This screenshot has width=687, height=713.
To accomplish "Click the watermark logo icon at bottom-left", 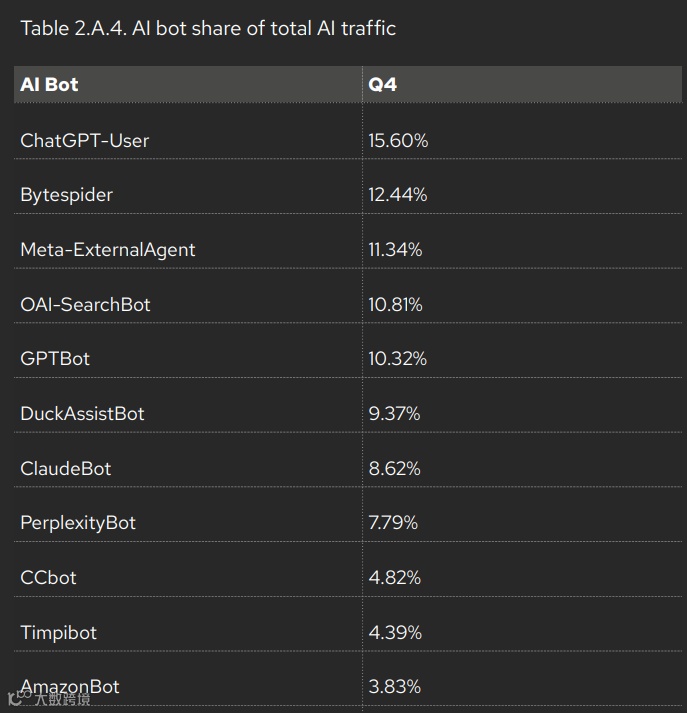I will pos(15,698).
